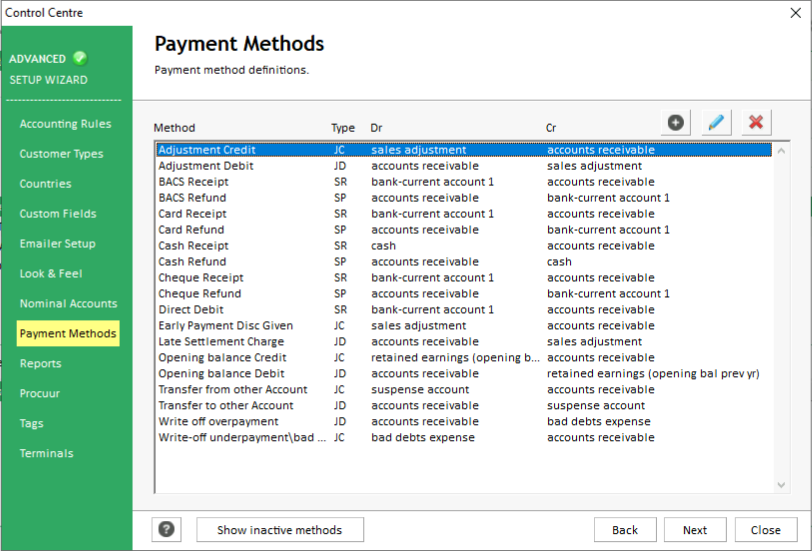812x551 pixels.
Task: Click the Next button
Action: click(x=695, y=530)
